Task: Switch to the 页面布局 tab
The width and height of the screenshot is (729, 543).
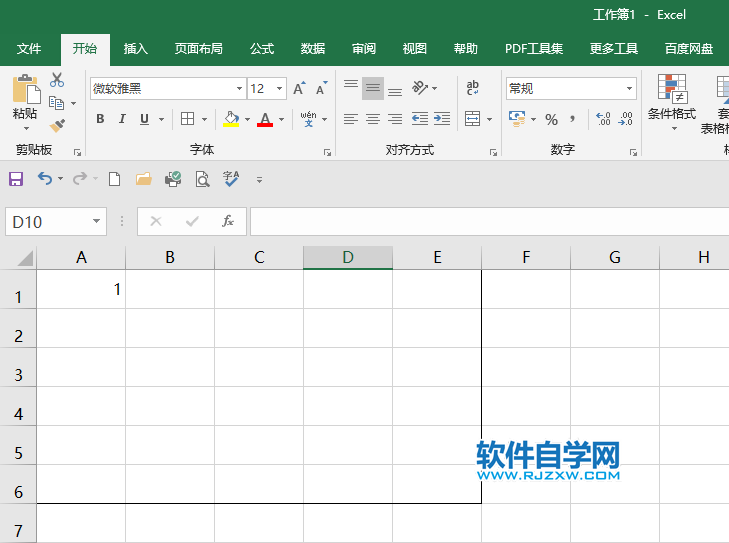Action: click(x=199, y=48)
